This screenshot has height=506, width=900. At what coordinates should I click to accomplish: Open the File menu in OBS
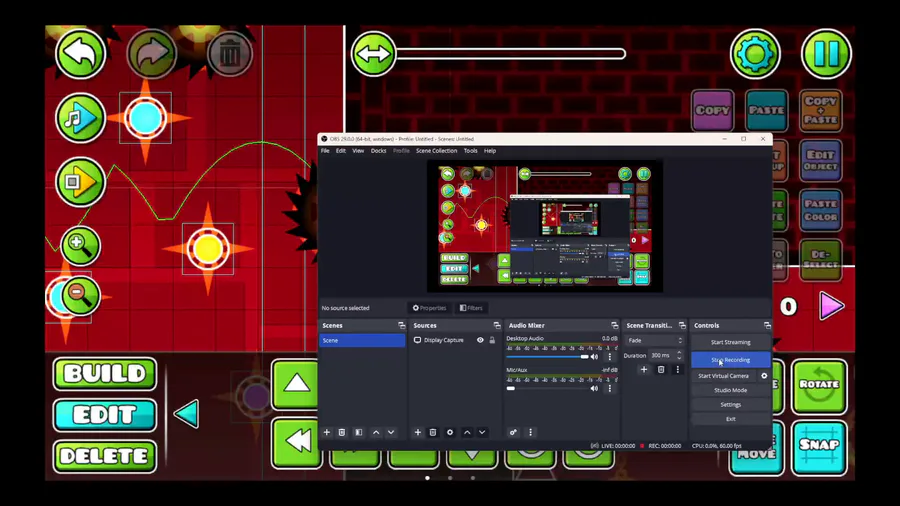[325, 151]
